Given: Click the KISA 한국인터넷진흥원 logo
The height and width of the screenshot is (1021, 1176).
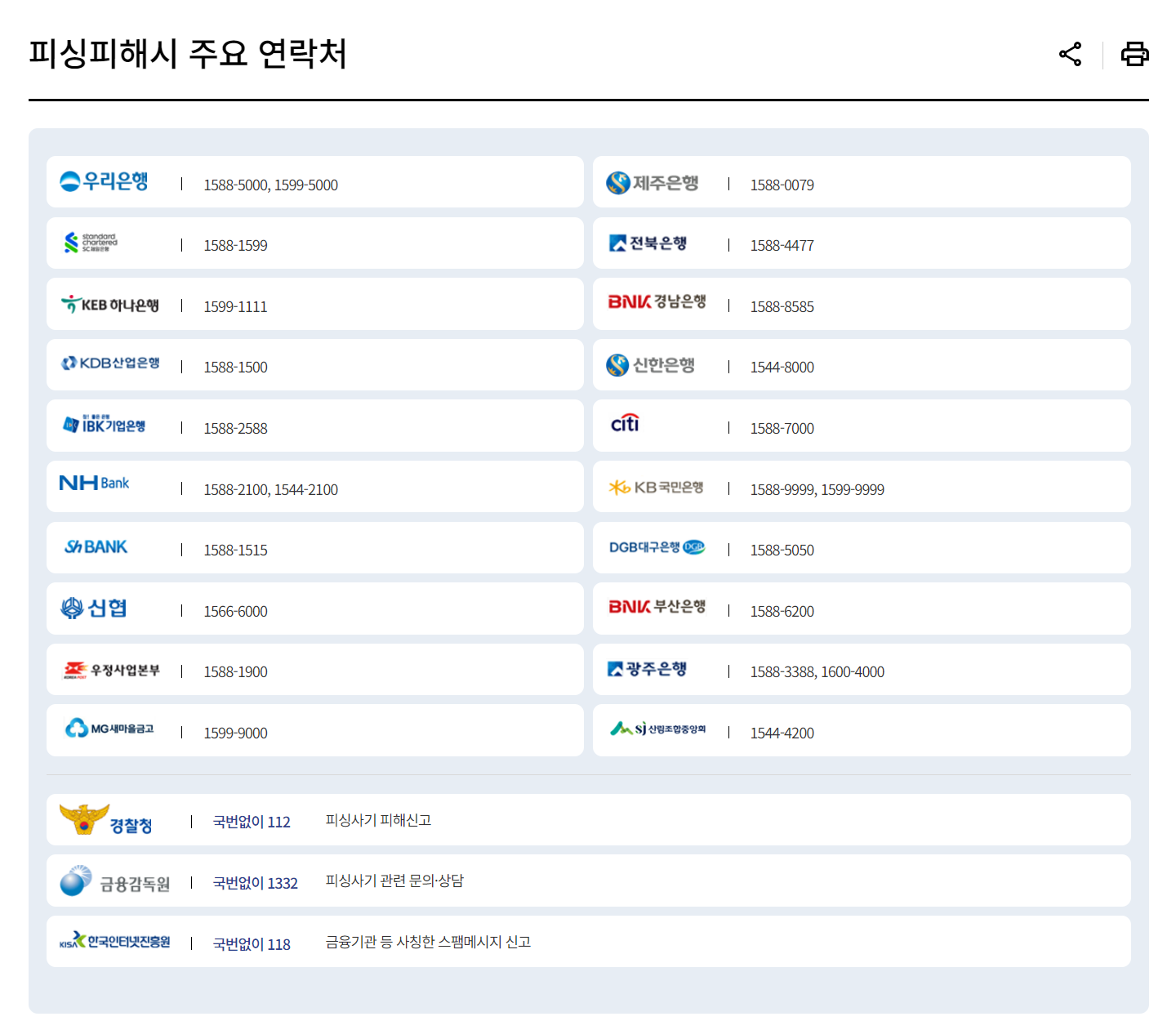Looking at the screenshot, I should tap(115, 941).
